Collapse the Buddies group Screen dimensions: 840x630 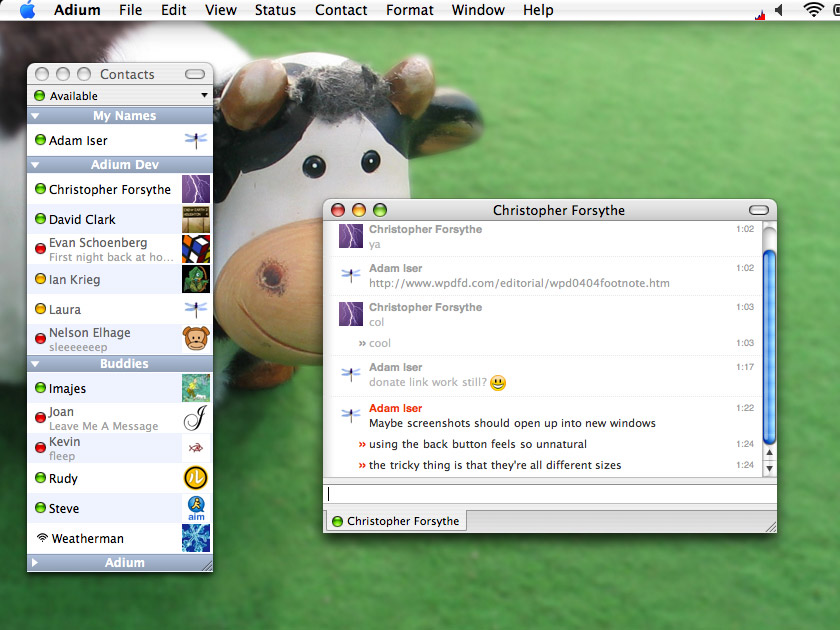[x=35, y=364]
